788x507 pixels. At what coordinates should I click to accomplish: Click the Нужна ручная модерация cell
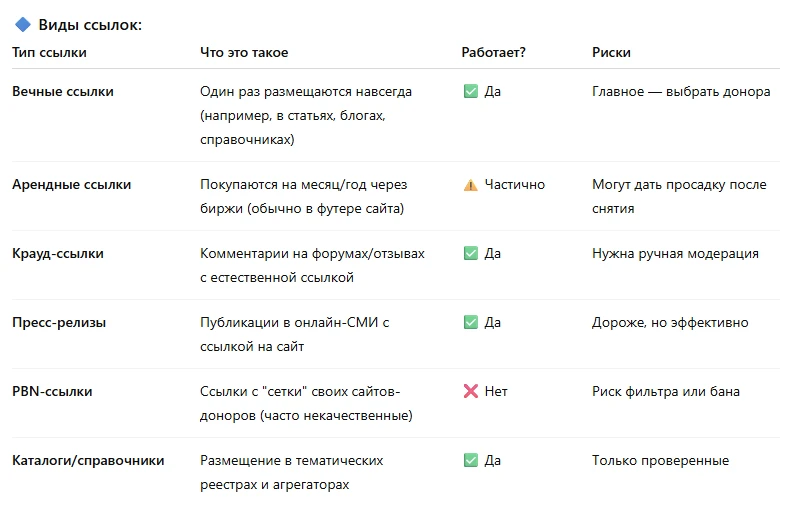point(675,254)
